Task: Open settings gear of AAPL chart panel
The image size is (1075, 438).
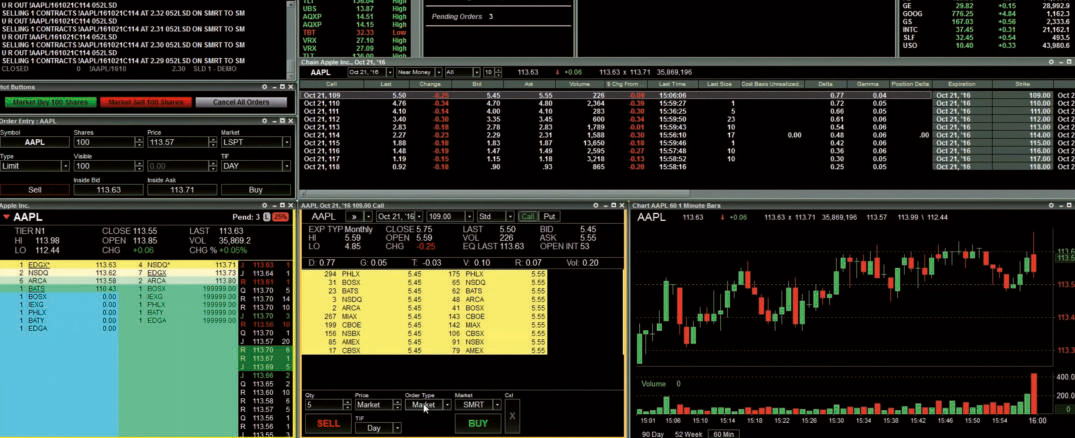Action: (1050, 205)
